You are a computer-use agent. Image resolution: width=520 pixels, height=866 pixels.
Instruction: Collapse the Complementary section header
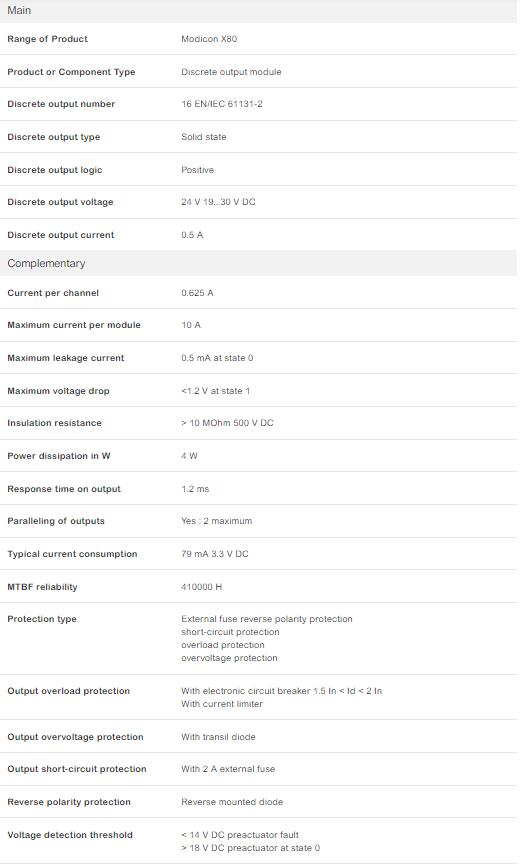[x=258, y=263]
